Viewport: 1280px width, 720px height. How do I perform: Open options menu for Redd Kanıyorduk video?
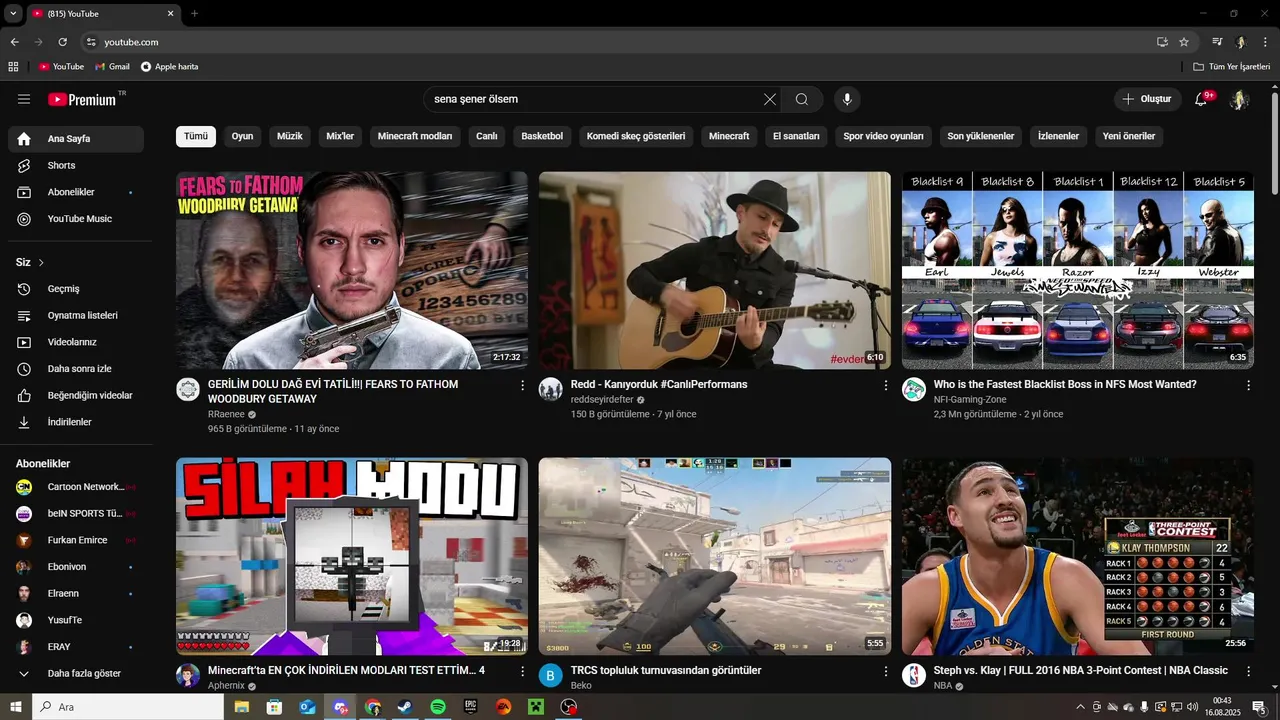tap(885, 385)
